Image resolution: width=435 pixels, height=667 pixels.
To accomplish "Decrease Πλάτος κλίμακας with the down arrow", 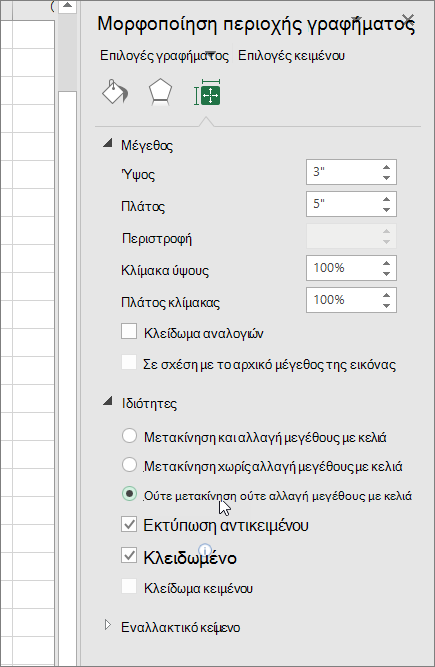I will coord(386,305).
